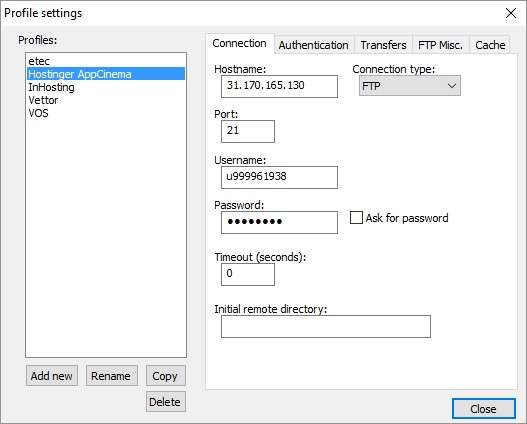Focus the Username field
The height and width of the screenshot is (424, 527).
point(279,177)
